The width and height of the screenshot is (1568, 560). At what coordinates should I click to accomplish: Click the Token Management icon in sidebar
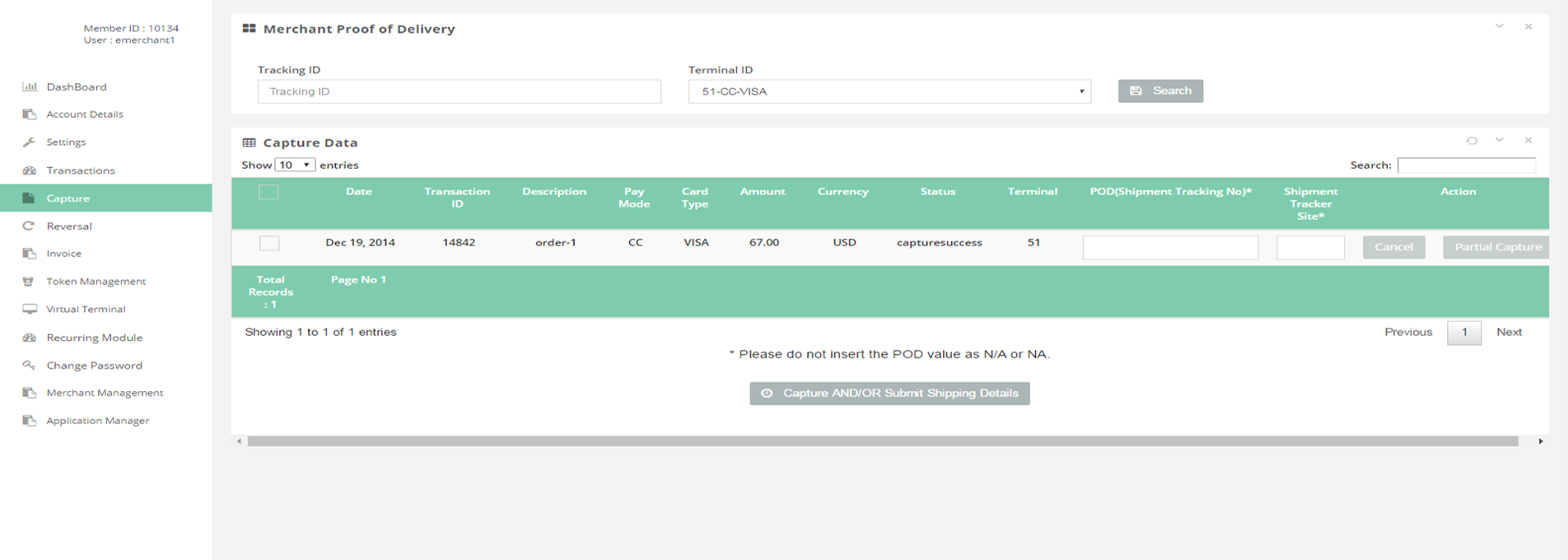pyautogui.click(x=29, y=281)
